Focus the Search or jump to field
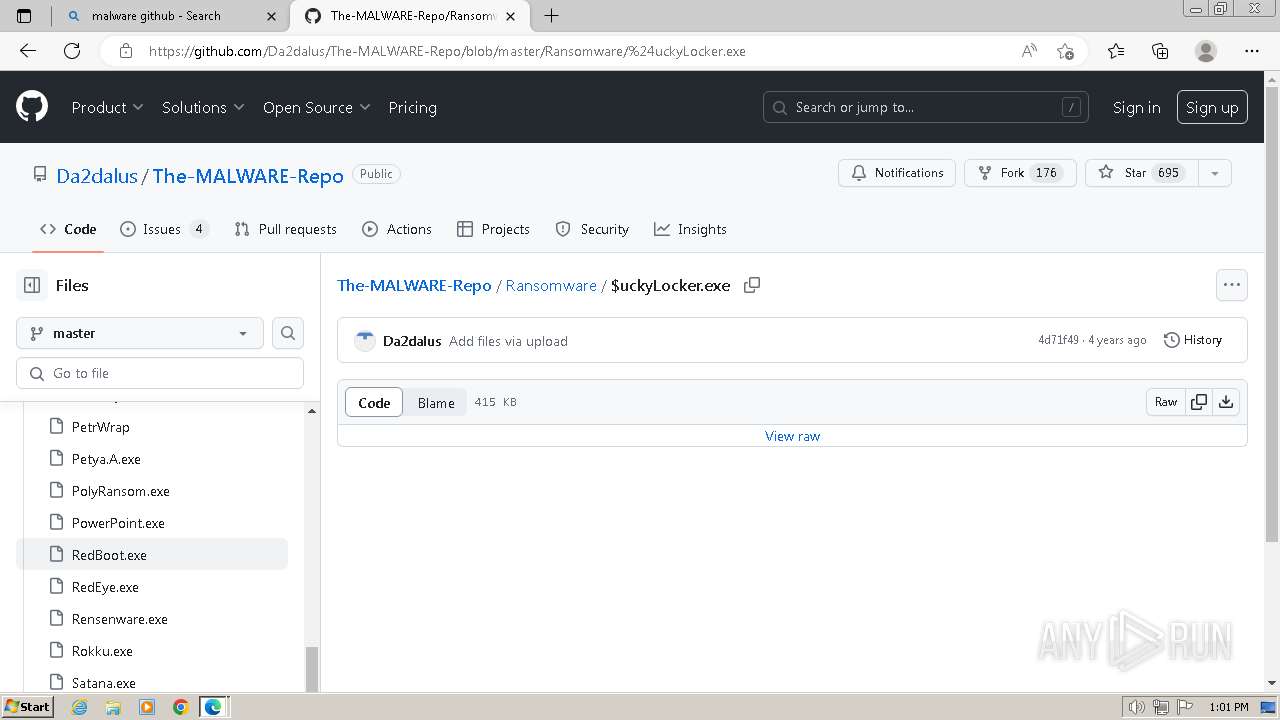Image resolution: width=1280 pixels, height=720 pixels. [926, 107]
